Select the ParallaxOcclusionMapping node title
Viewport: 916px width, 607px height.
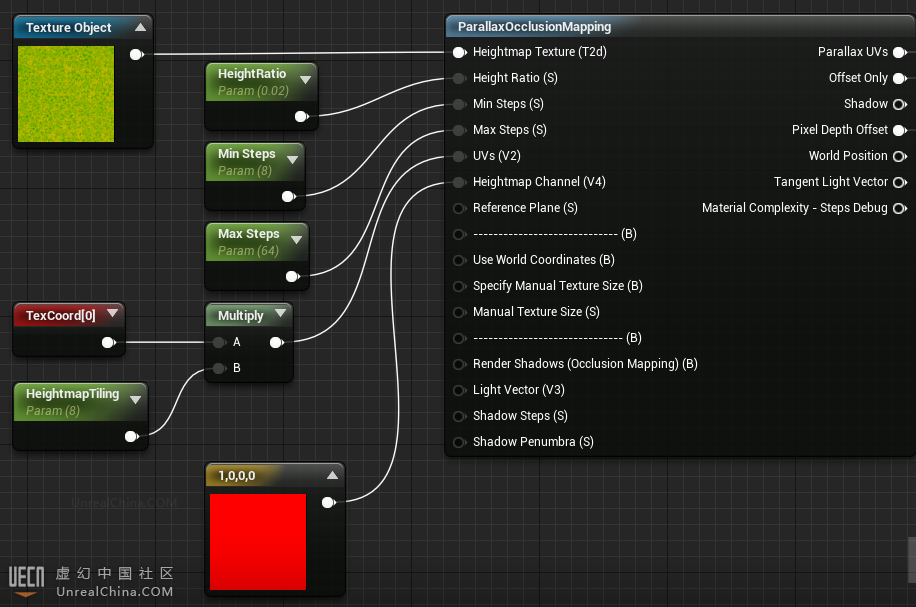(x=534, y=27)
